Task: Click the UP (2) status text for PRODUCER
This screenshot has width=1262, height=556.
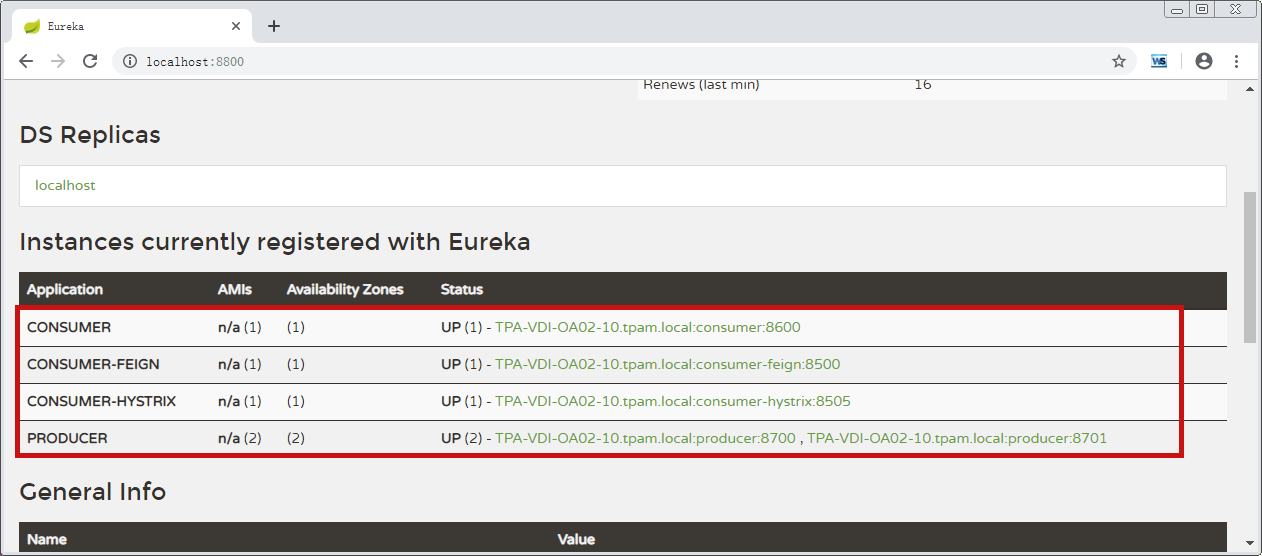Action: click(461, 438)
